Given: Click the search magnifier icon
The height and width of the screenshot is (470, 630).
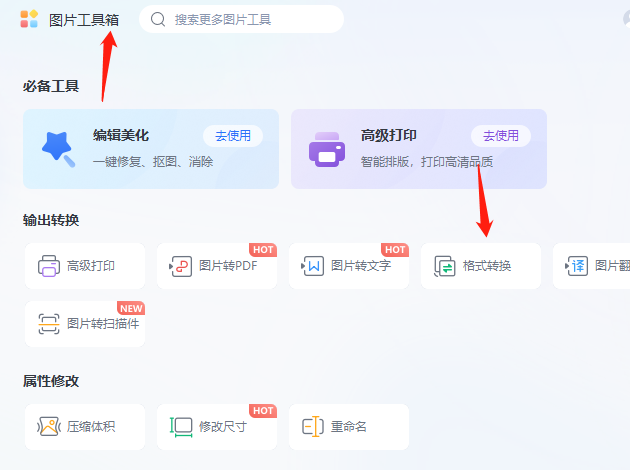Looking at the screenshot, I should tap(158, 19).
